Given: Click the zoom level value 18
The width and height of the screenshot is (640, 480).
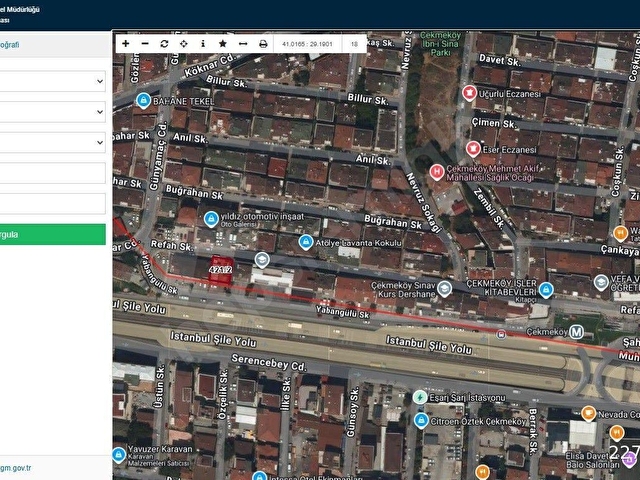Looking at the screenshot, I should tap(354, 44).
